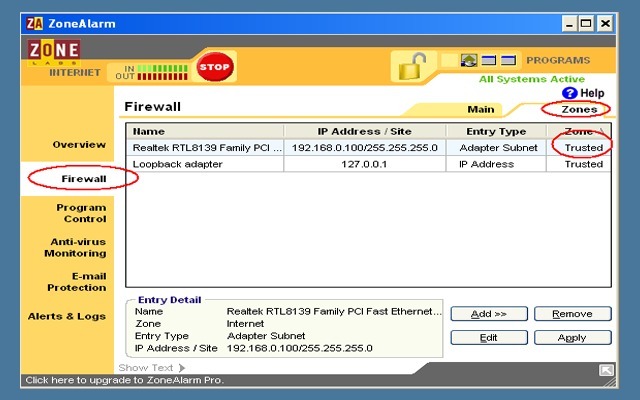Click the blue Help question mark icon
This screenshot has width=640, height=400.
coord(570,93)
